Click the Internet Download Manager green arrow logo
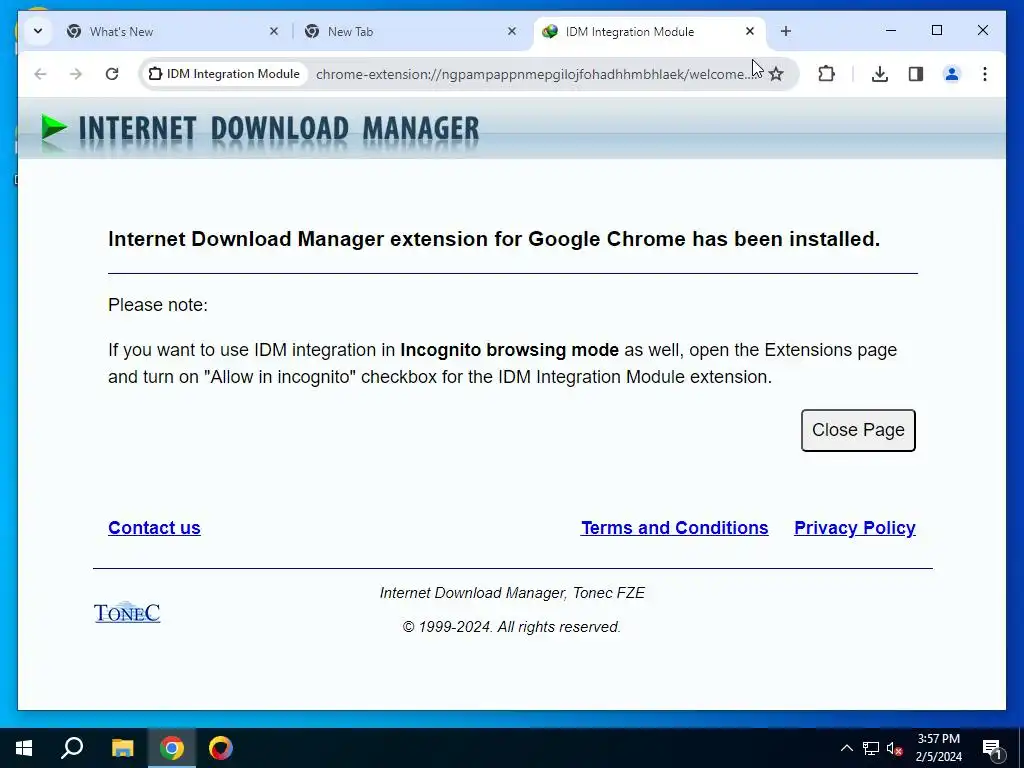1024x768 pixels. click(54, 127)
